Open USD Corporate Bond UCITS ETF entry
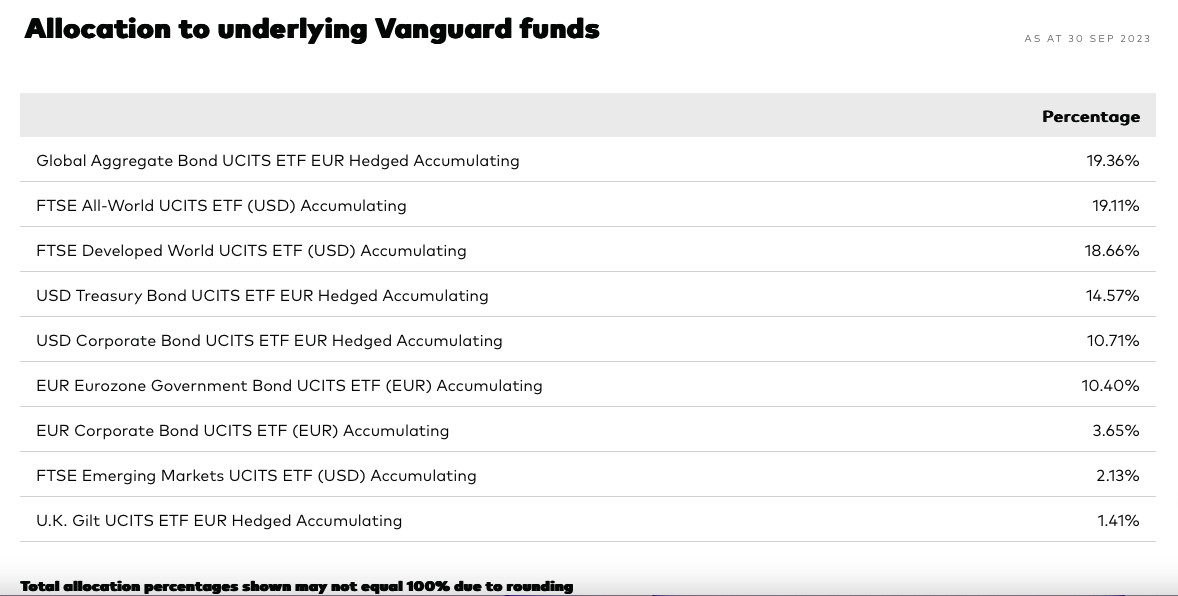Image resolution: width=1178 pixels, height=596 pixels. click(x=269, y=340)
